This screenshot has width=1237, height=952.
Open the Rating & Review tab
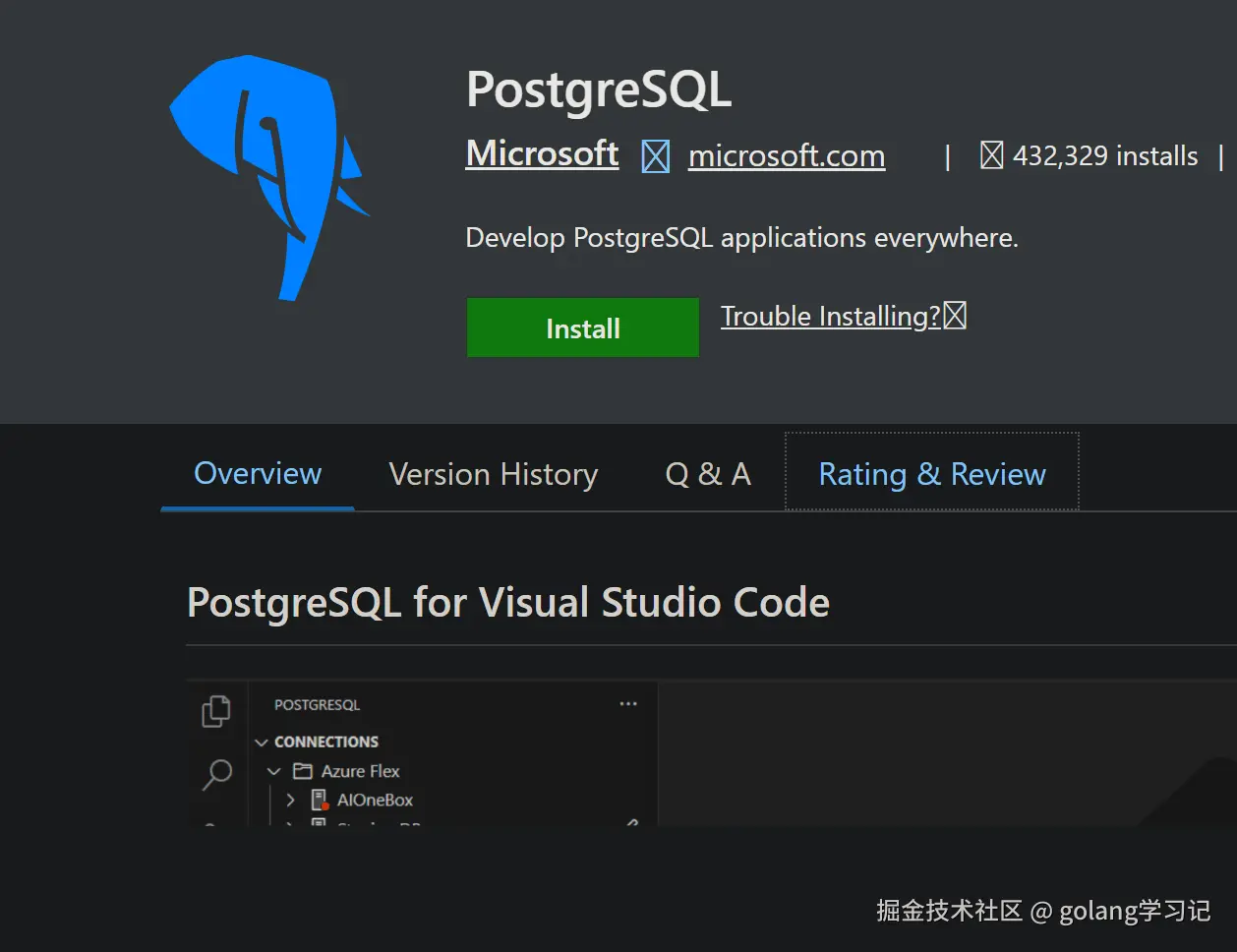[x=932, y=475]
